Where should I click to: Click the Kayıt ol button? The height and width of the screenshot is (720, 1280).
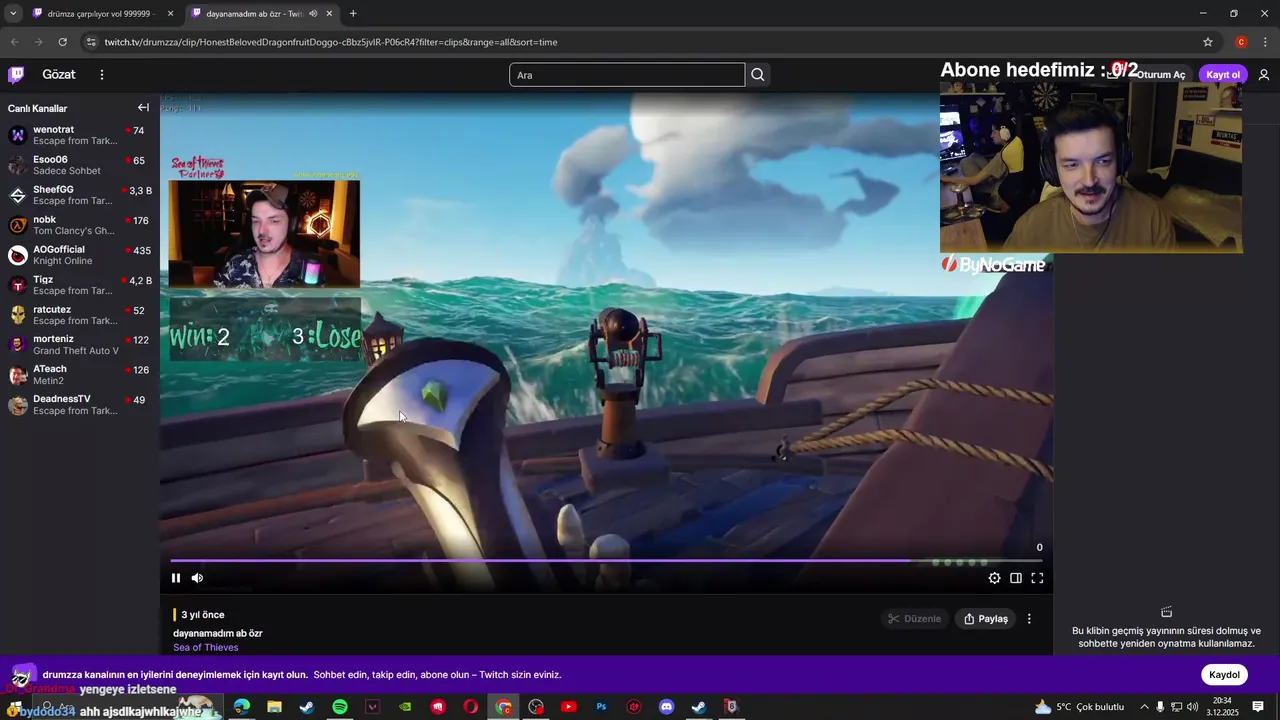pos(1222,75)
